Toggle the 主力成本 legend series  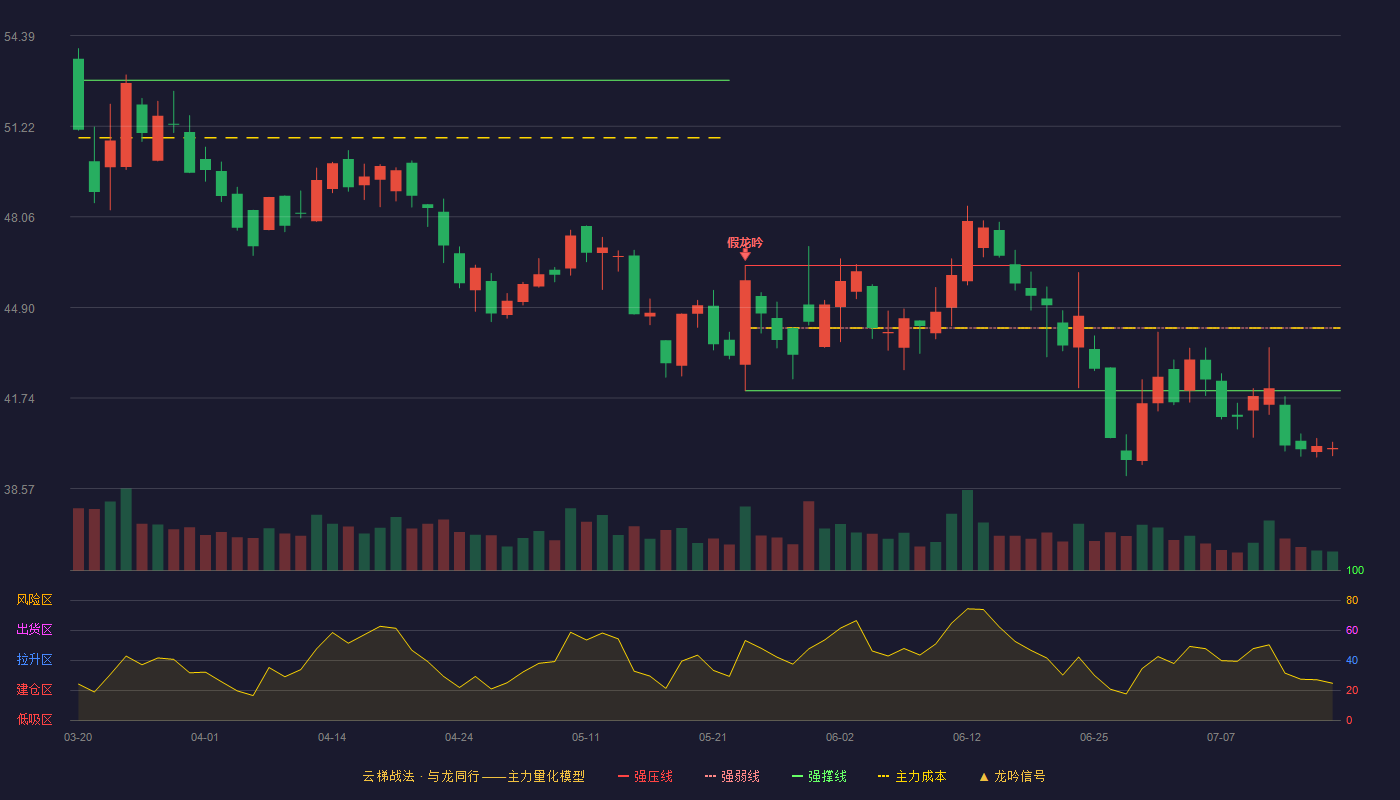[x=912, y=776]
